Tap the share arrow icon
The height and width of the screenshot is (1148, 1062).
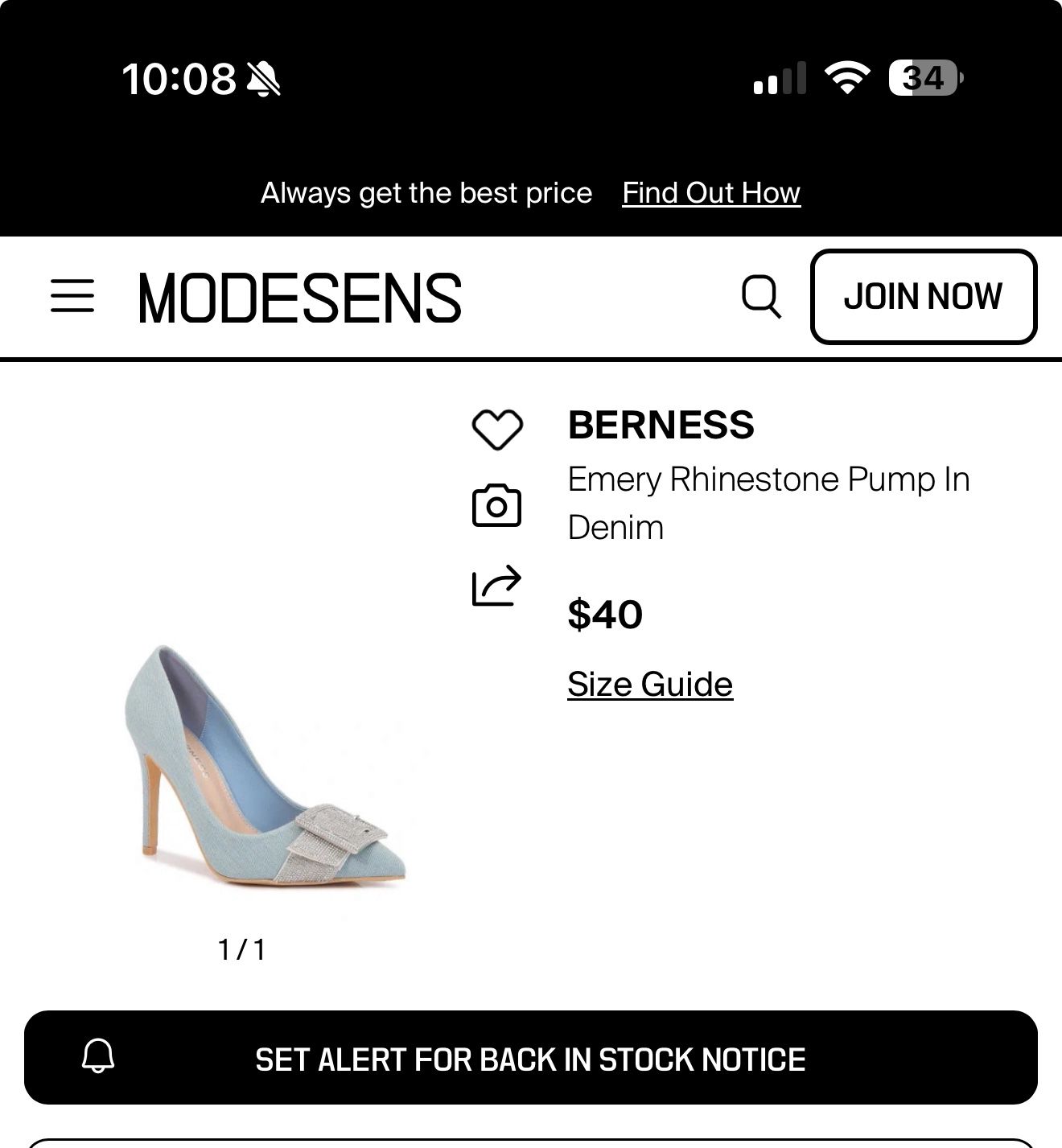[x=497, y=586]
